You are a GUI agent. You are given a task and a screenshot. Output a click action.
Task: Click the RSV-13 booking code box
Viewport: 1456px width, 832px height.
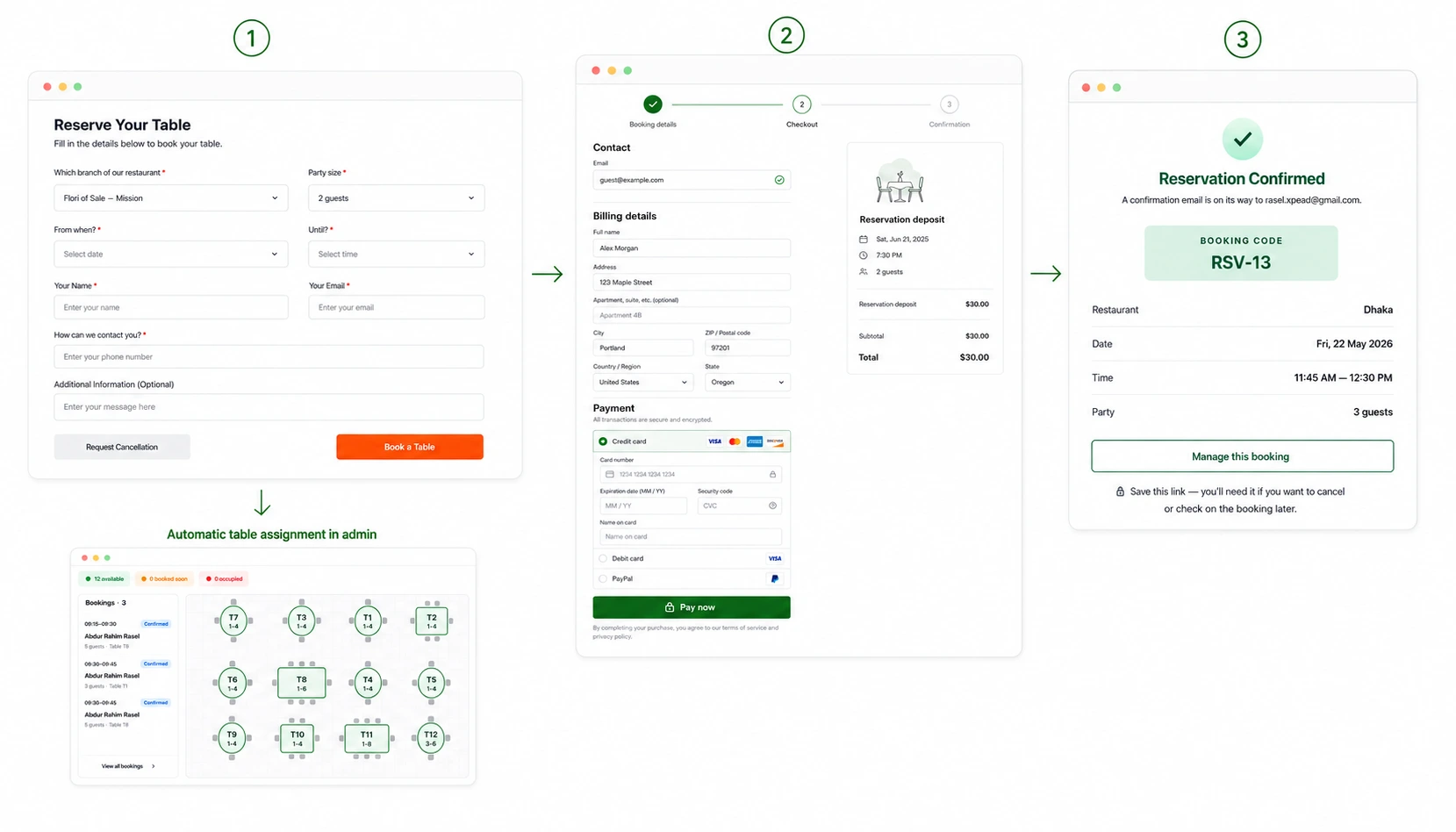1241,254
